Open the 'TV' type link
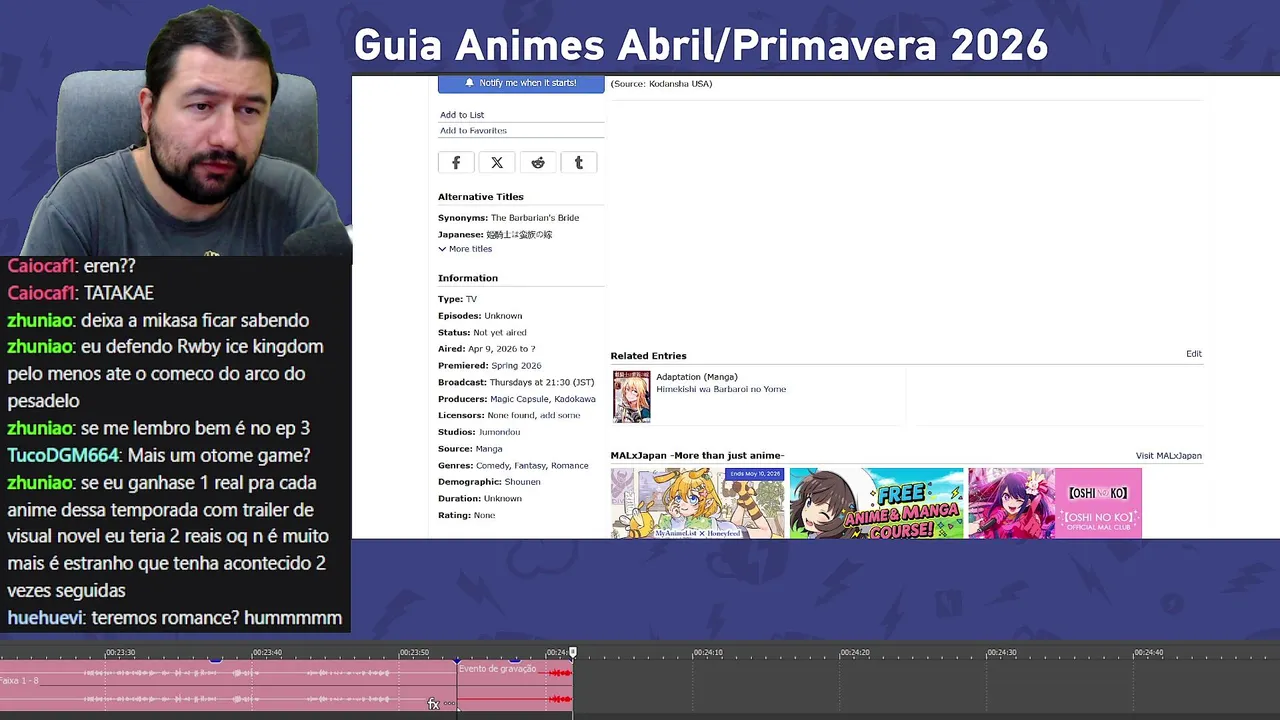1280x720 pixels. pyautogui.click(x=471, y=299)
